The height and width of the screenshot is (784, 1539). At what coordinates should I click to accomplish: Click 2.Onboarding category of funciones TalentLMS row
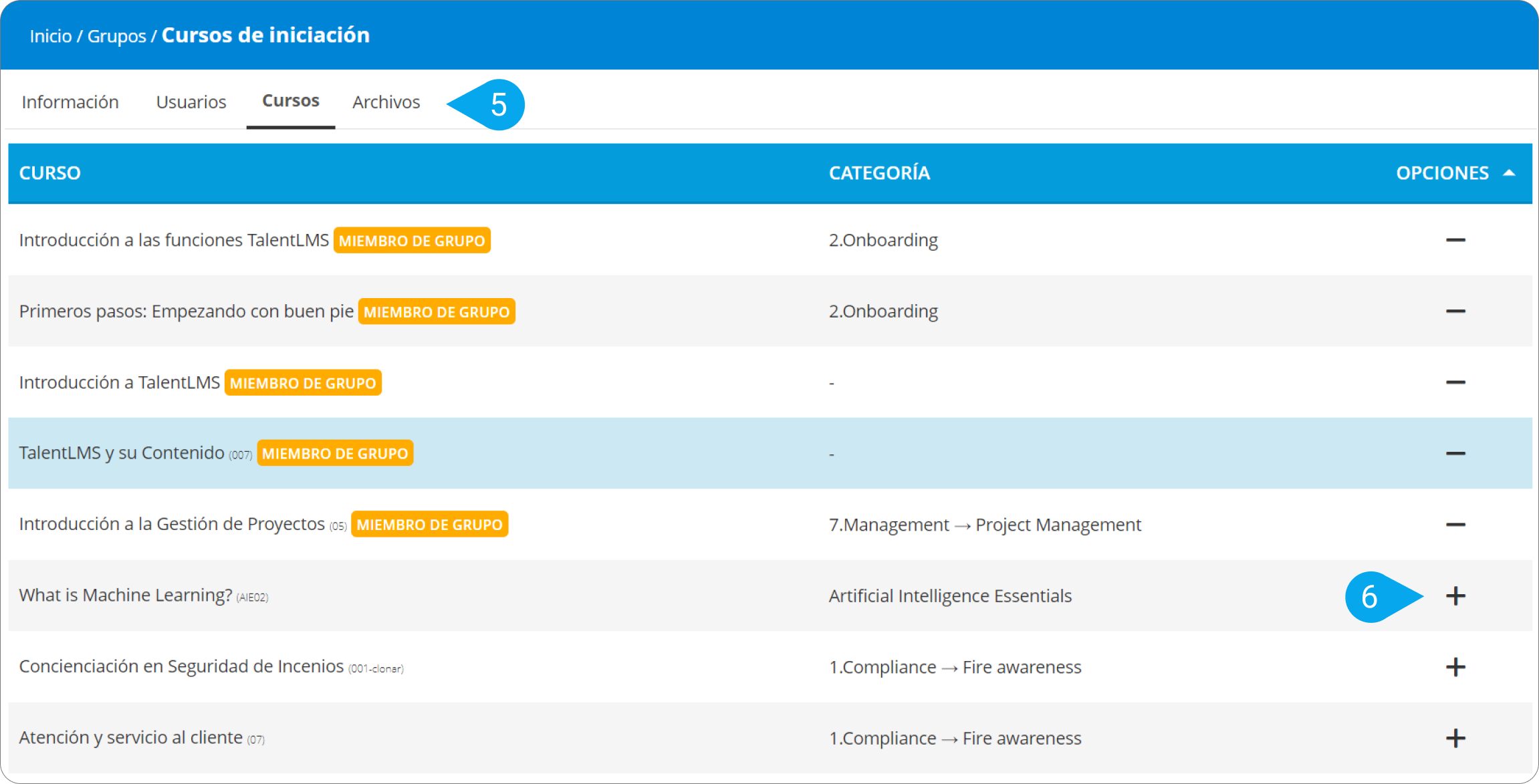(883, 240)
